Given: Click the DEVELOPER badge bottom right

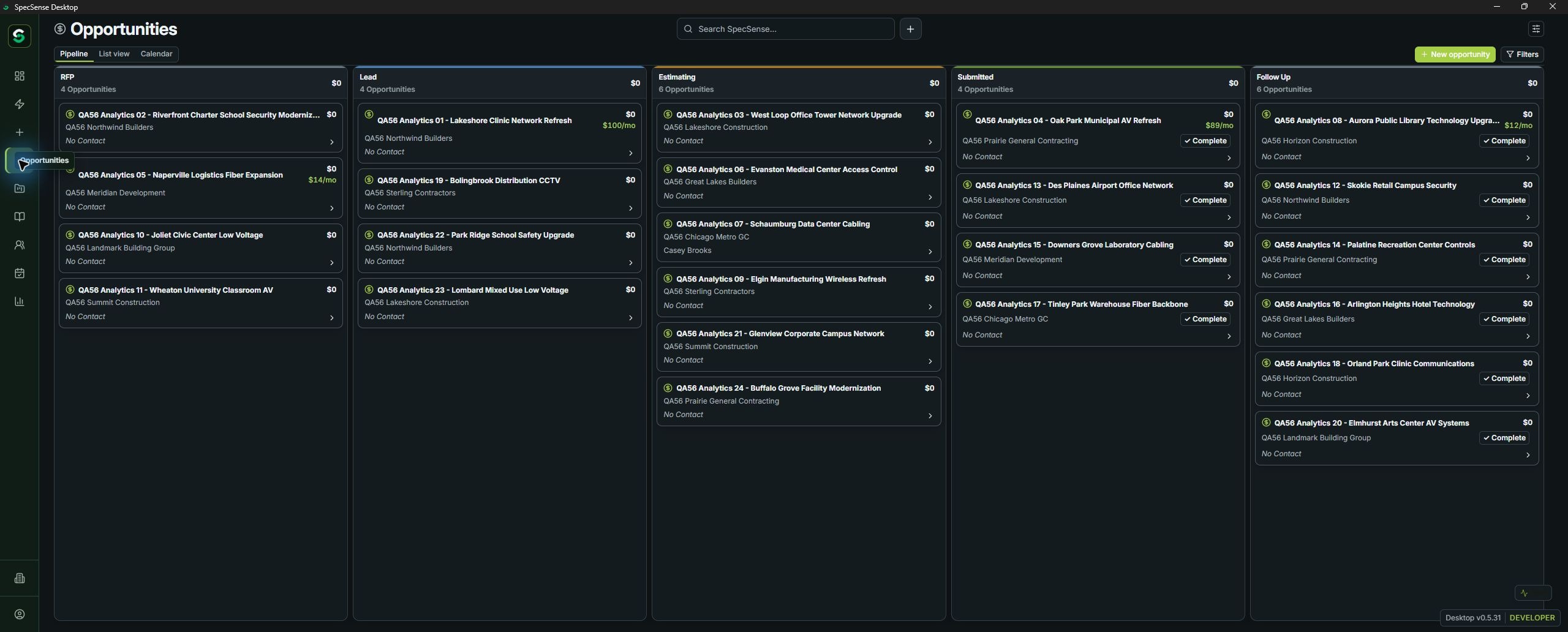Looking at the screenshot, I should click(x=1532, y=618).
